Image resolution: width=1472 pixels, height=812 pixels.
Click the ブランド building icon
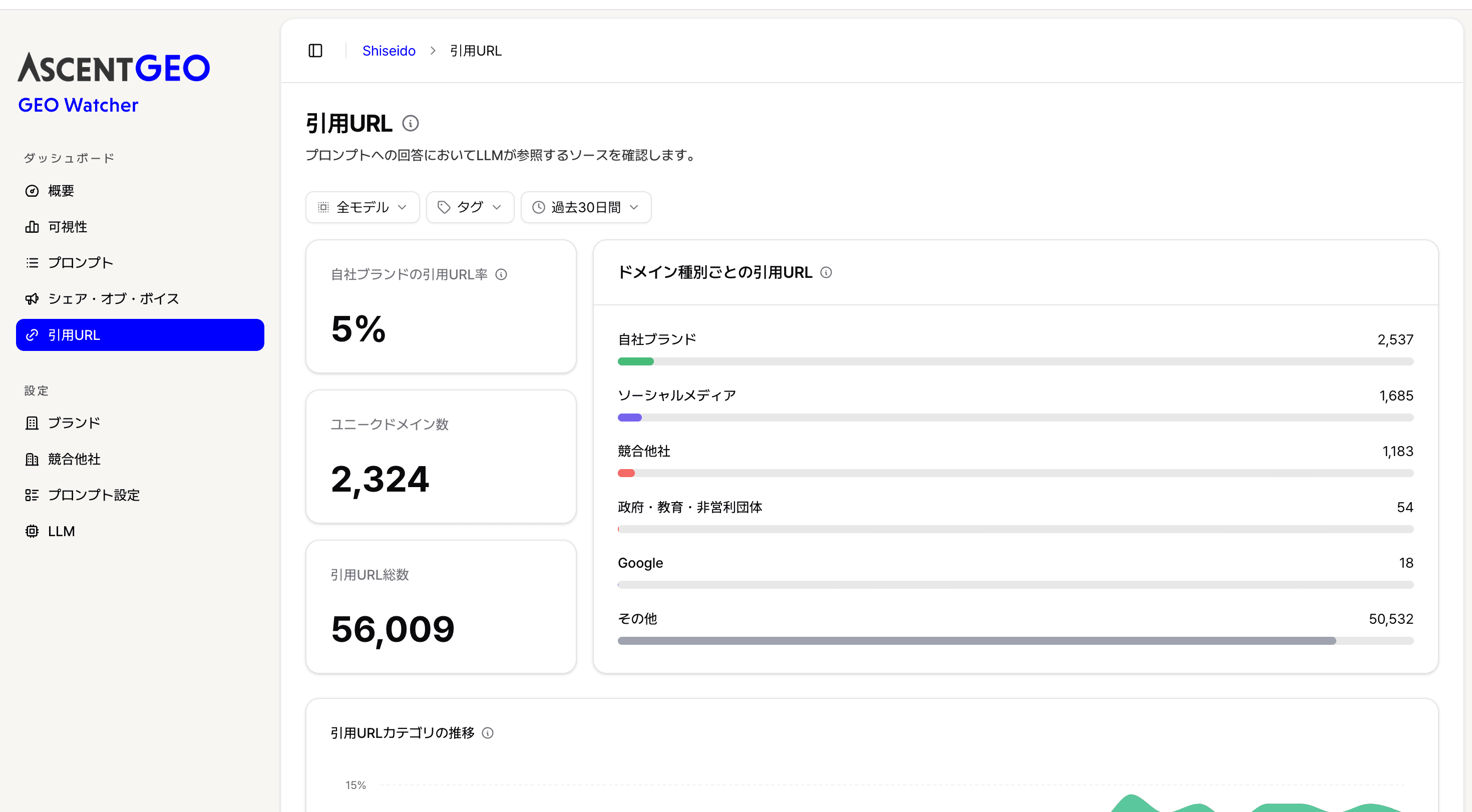point(32,423)
